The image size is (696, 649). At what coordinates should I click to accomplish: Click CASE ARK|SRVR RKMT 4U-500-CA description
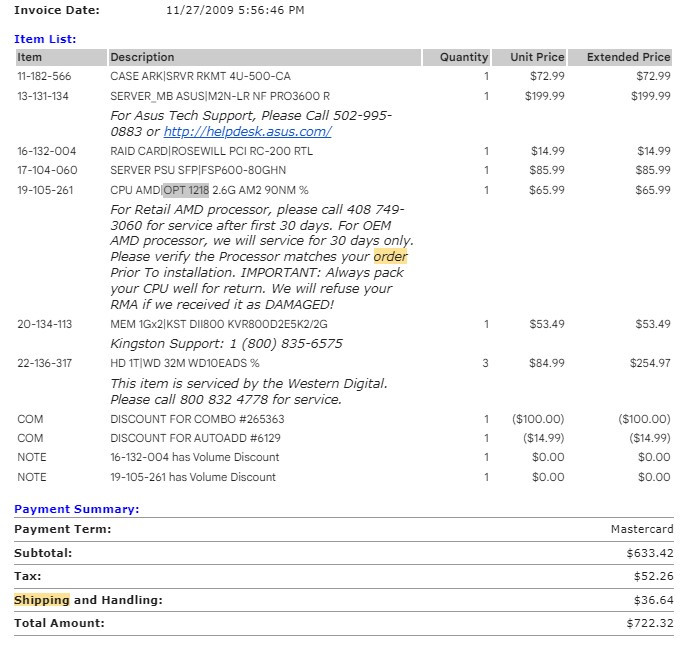[200, 76]
